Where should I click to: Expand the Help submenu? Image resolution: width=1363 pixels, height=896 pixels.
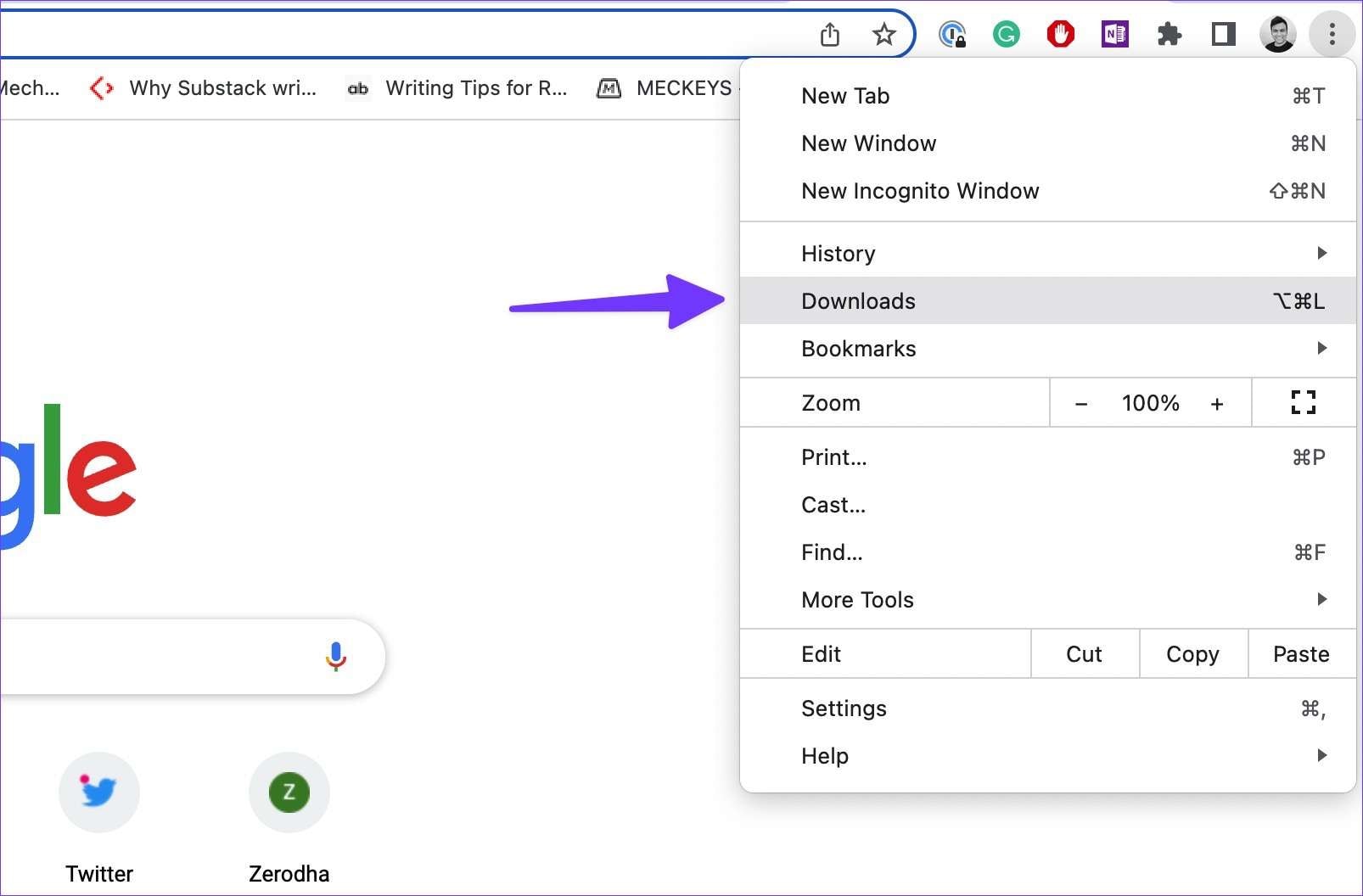(x=1048, y=756)
